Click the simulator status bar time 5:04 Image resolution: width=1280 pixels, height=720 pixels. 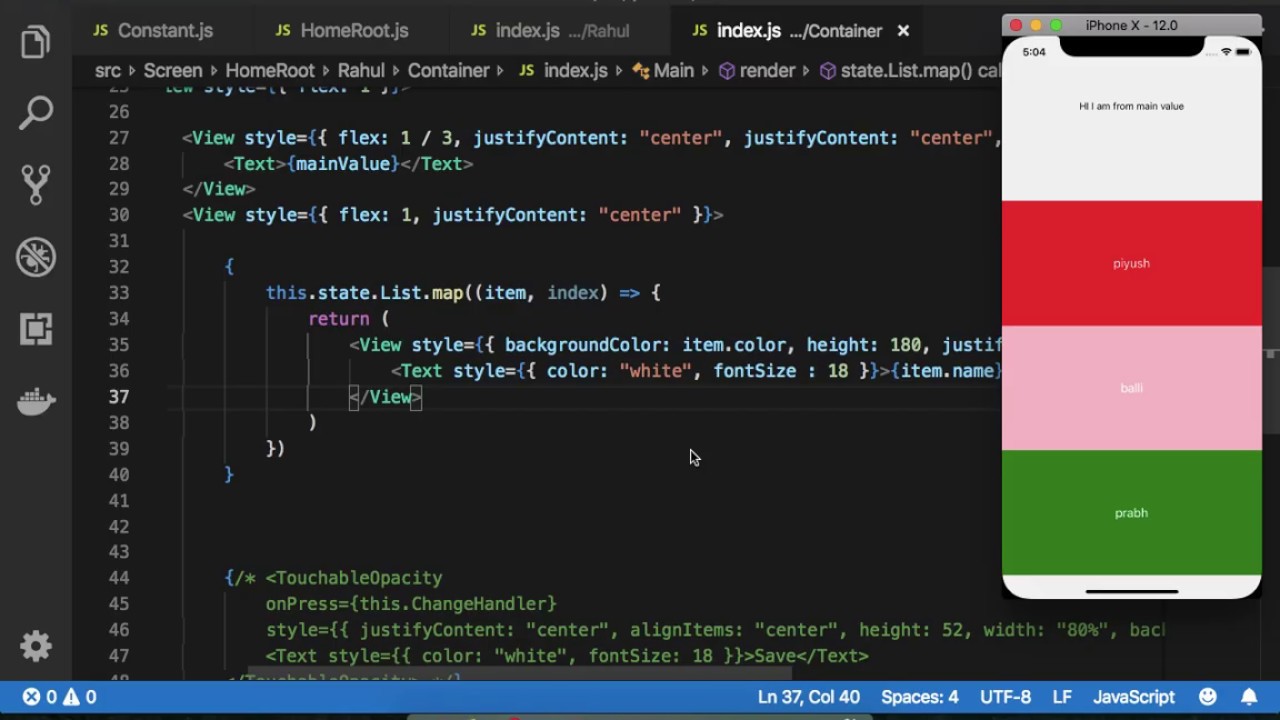[1034, 52]
